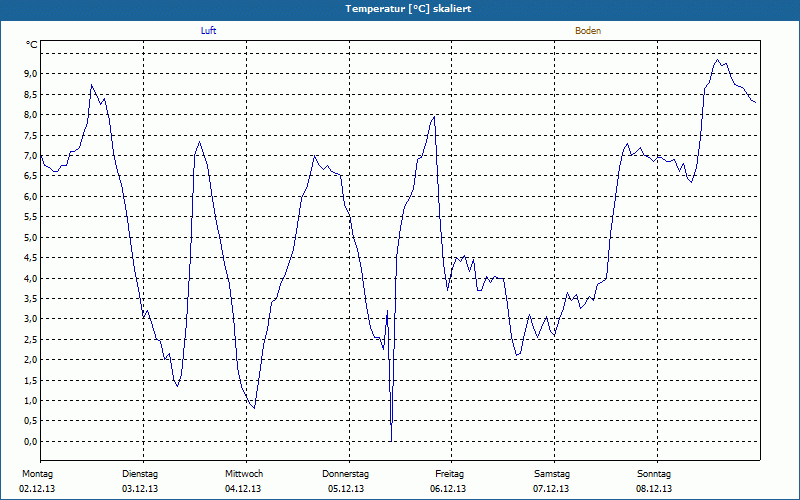This screenshot has width=800, height=500.
Task: Select the 6,0 y-axis value
Action: (x=31, y=196)
